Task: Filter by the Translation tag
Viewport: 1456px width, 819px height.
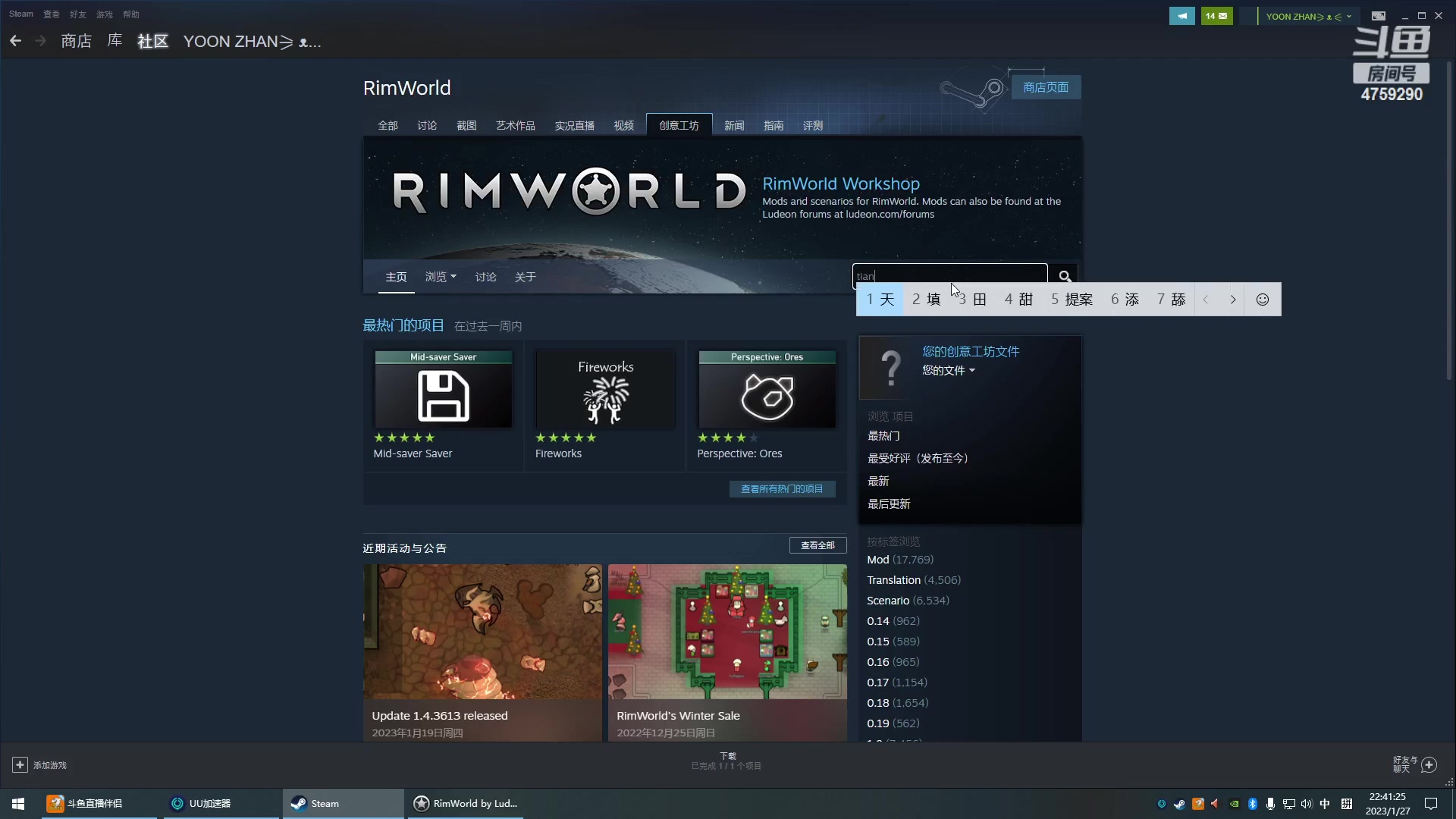Action: 893,580
